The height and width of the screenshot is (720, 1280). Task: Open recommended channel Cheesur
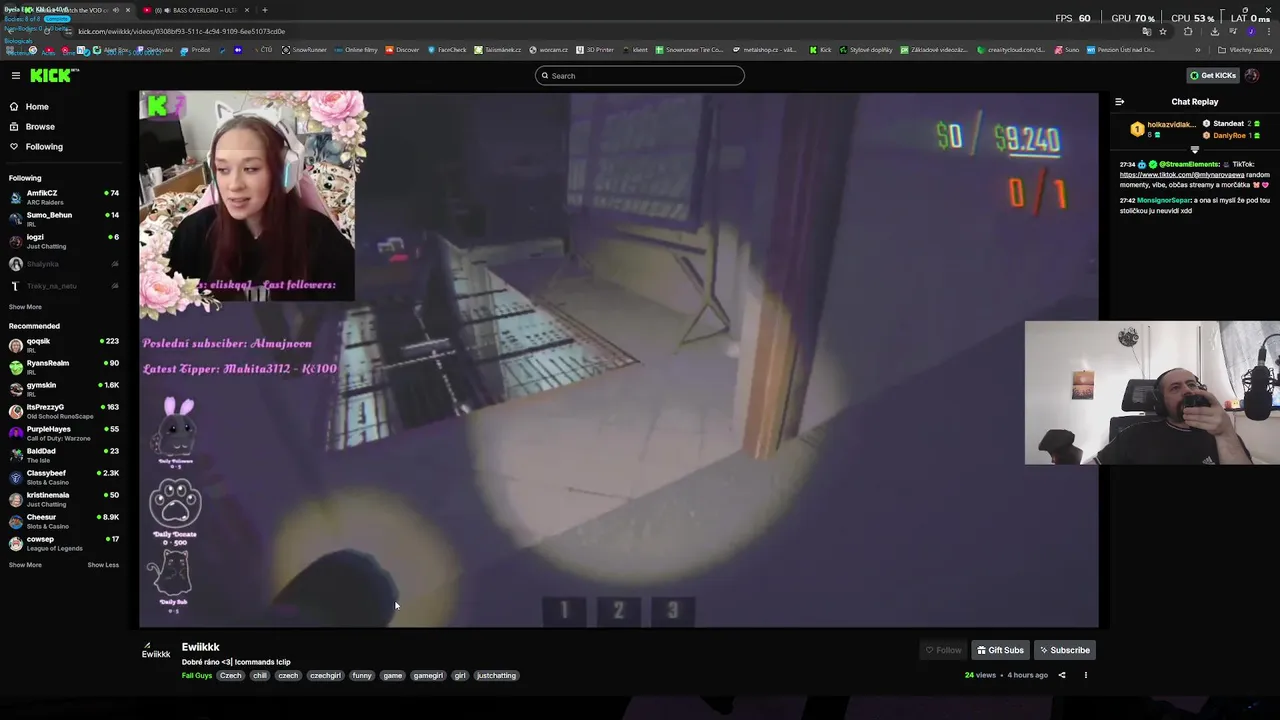tap(64, 521)
